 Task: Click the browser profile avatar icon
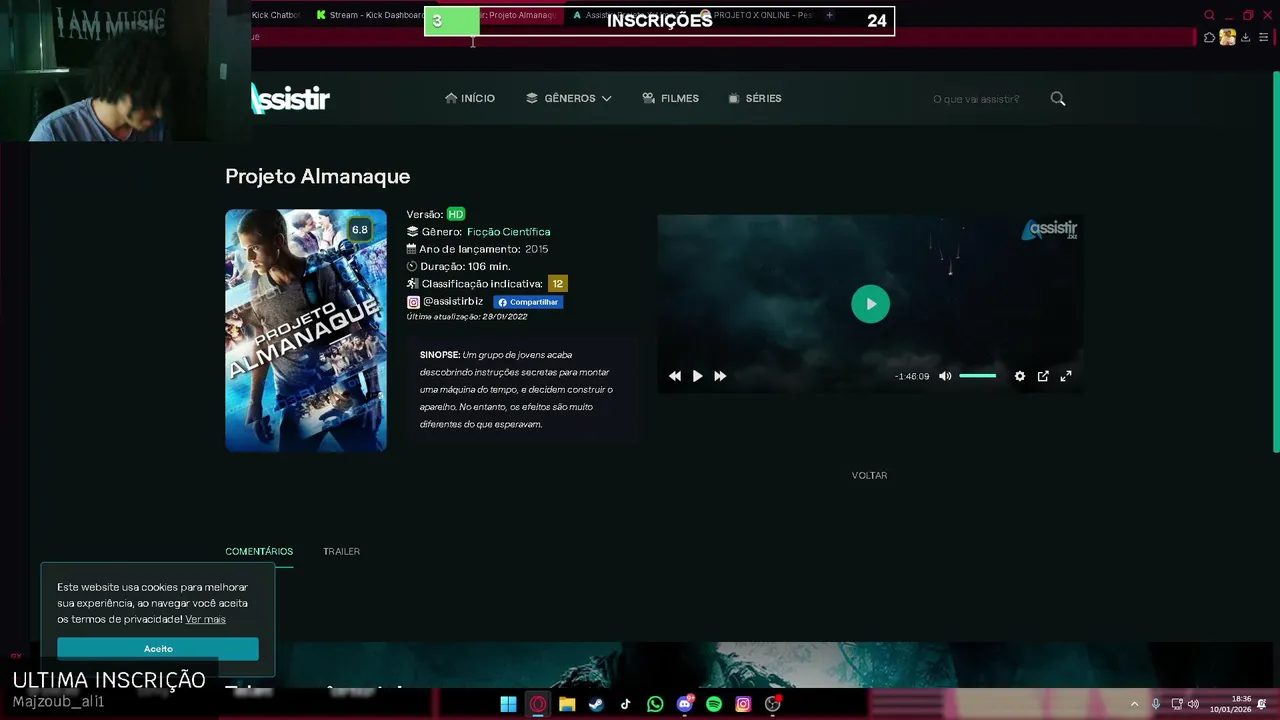[x=1227, y=38]
